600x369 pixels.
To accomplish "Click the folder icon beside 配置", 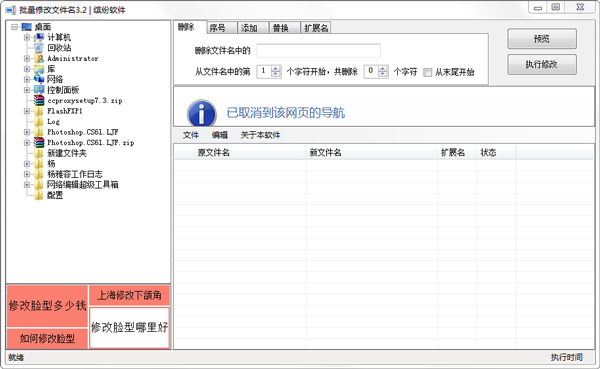I will pyautogui.click(x=39, y=195).
